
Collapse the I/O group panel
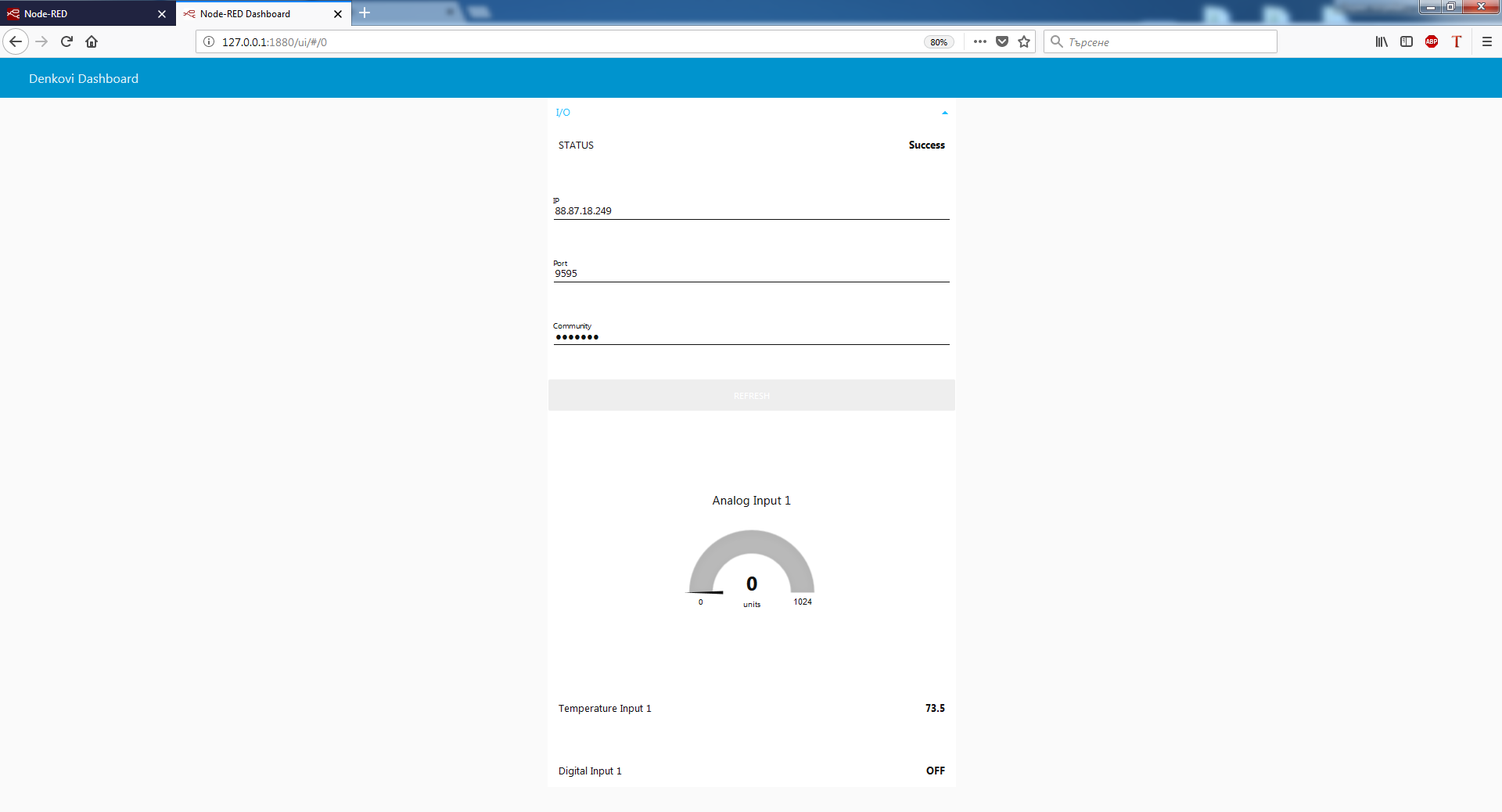pos(944,113)
